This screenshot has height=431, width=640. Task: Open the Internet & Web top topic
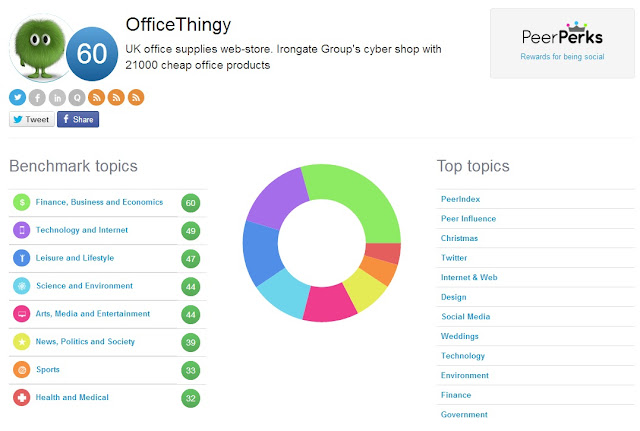pyautogui.click(x=469, y=278)
